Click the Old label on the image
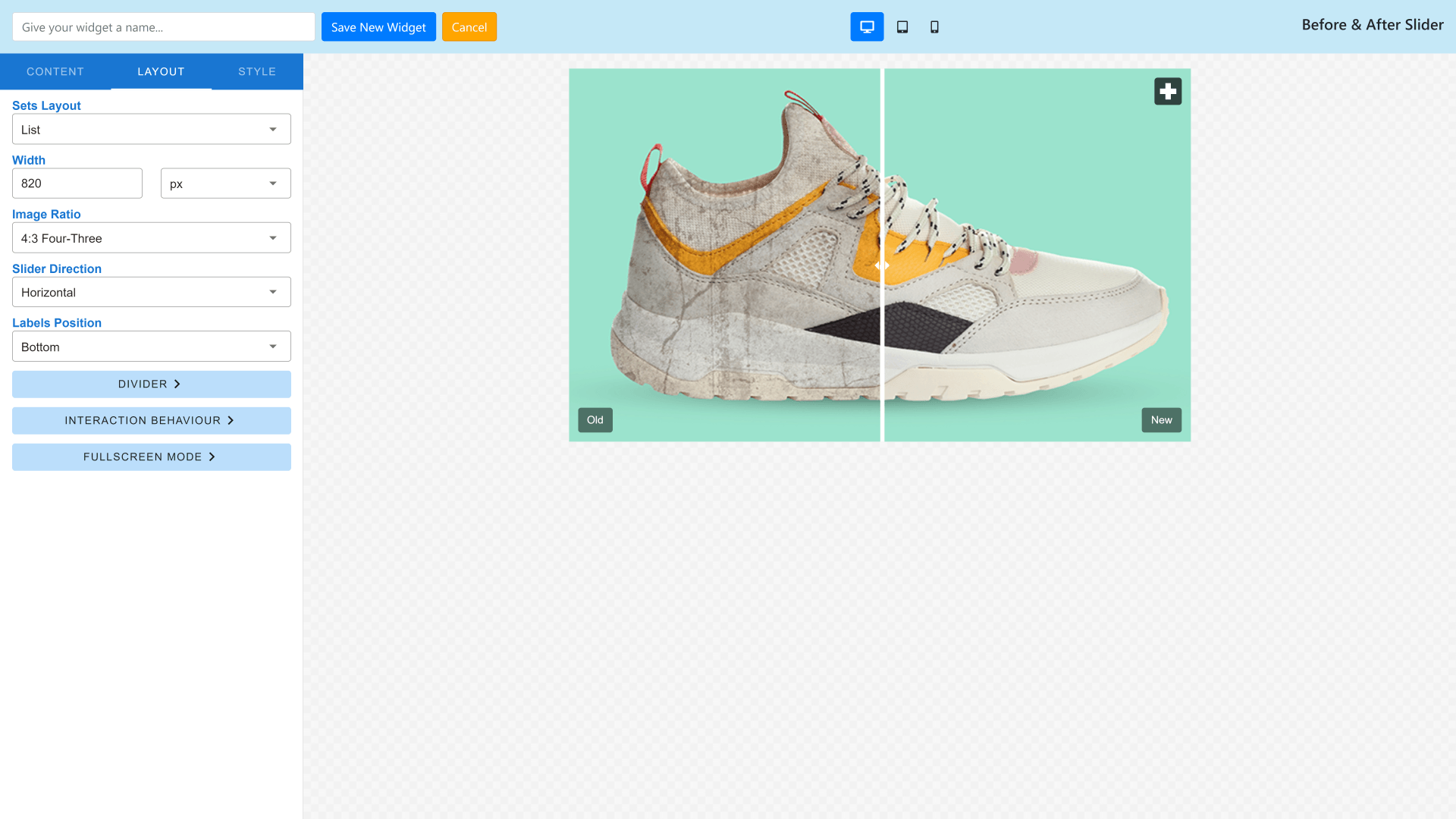 [595, 420]
